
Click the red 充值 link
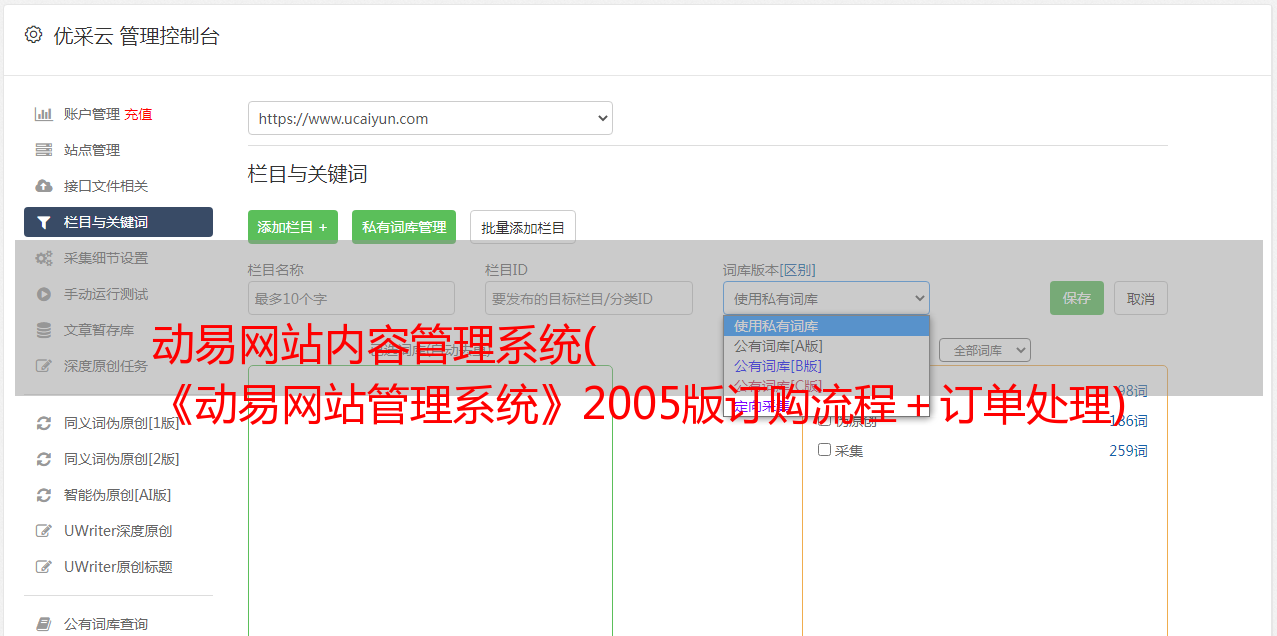point(138,114)
